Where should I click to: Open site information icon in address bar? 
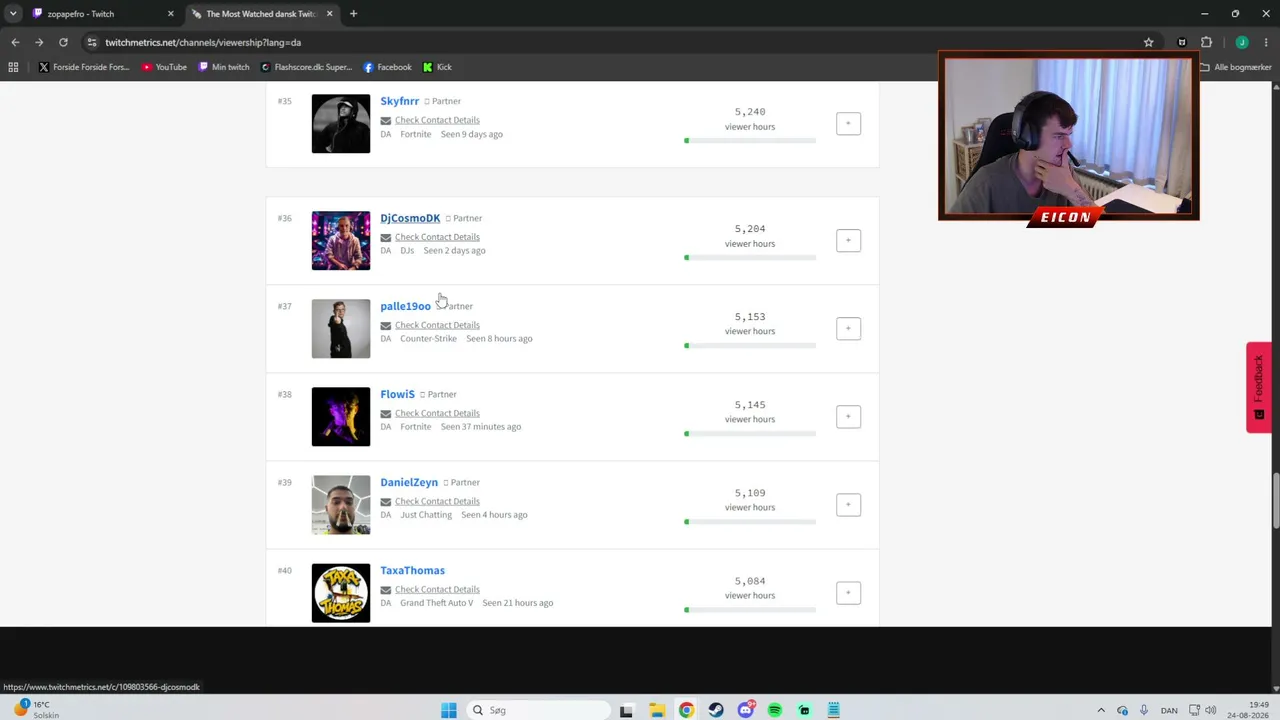(92, 42)
